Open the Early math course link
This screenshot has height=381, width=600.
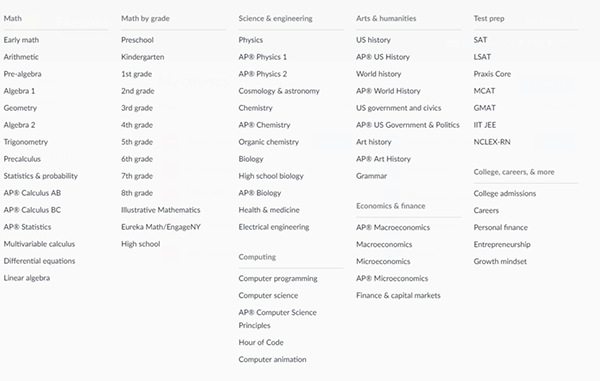coord(21,40)
